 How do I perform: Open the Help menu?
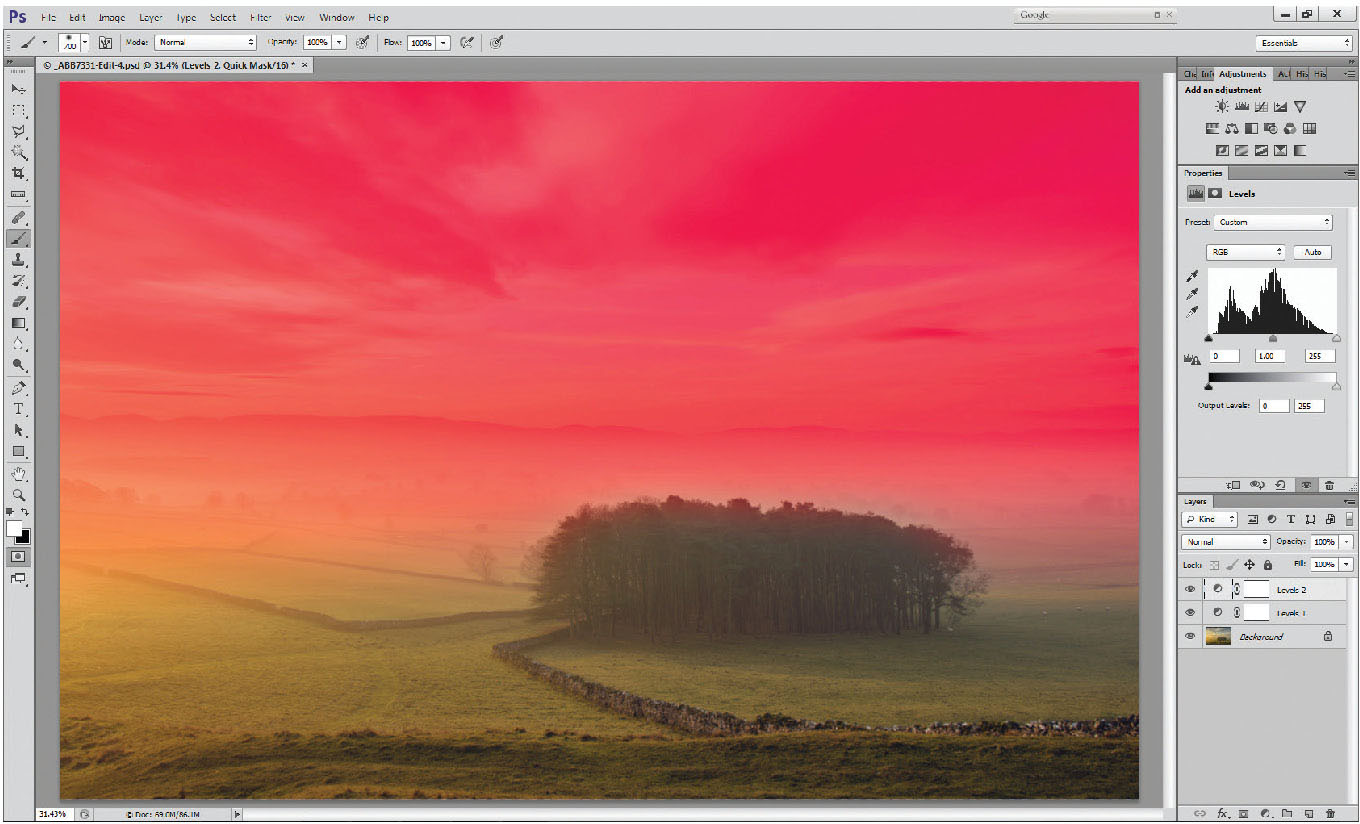click(378, 17)
